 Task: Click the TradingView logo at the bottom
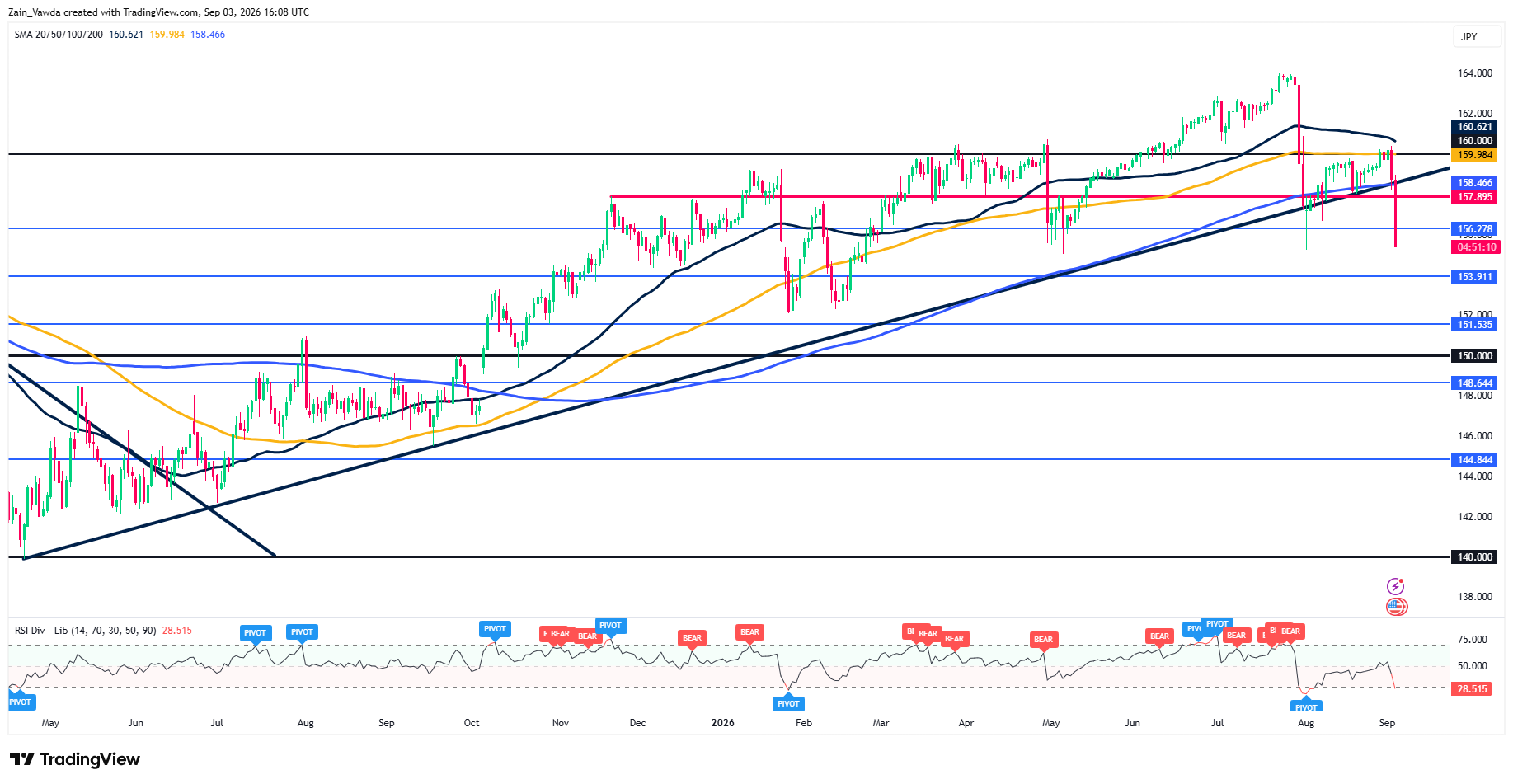point(75,759)
